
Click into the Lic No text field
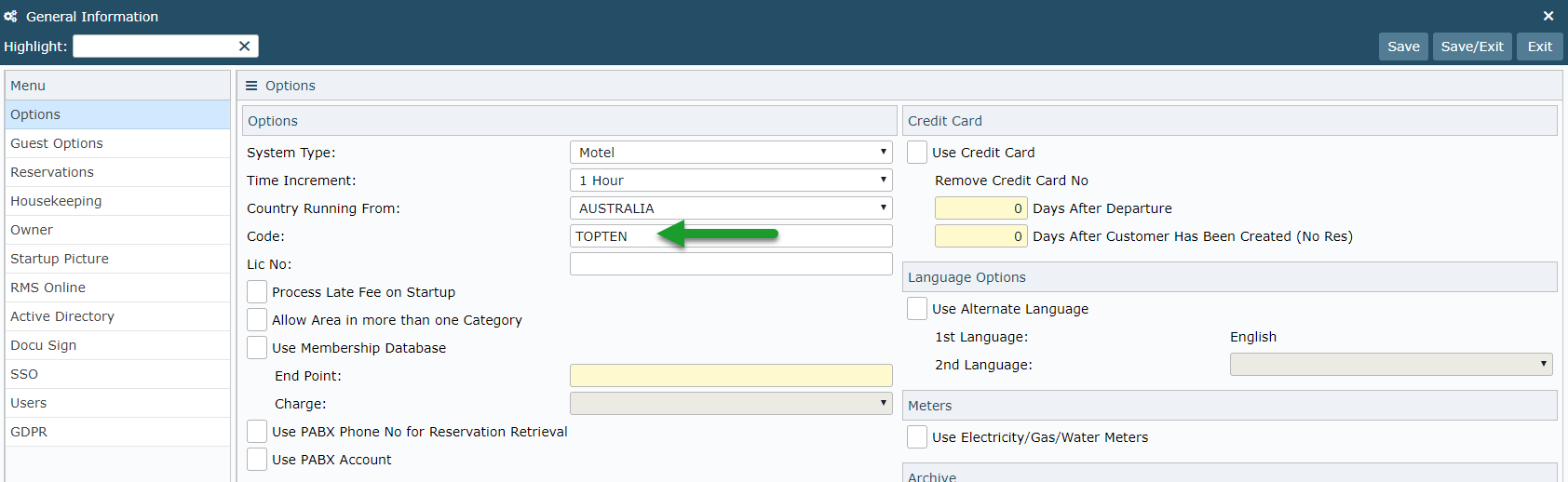point(730,264)
